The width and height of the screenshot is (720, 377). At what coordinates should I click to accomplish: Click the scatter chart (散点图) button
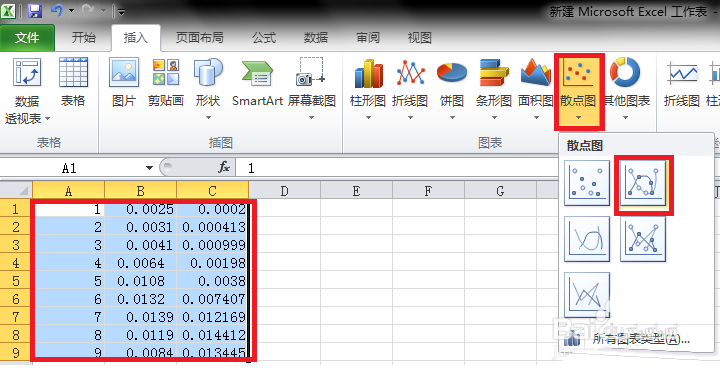(x=578, y=90)
